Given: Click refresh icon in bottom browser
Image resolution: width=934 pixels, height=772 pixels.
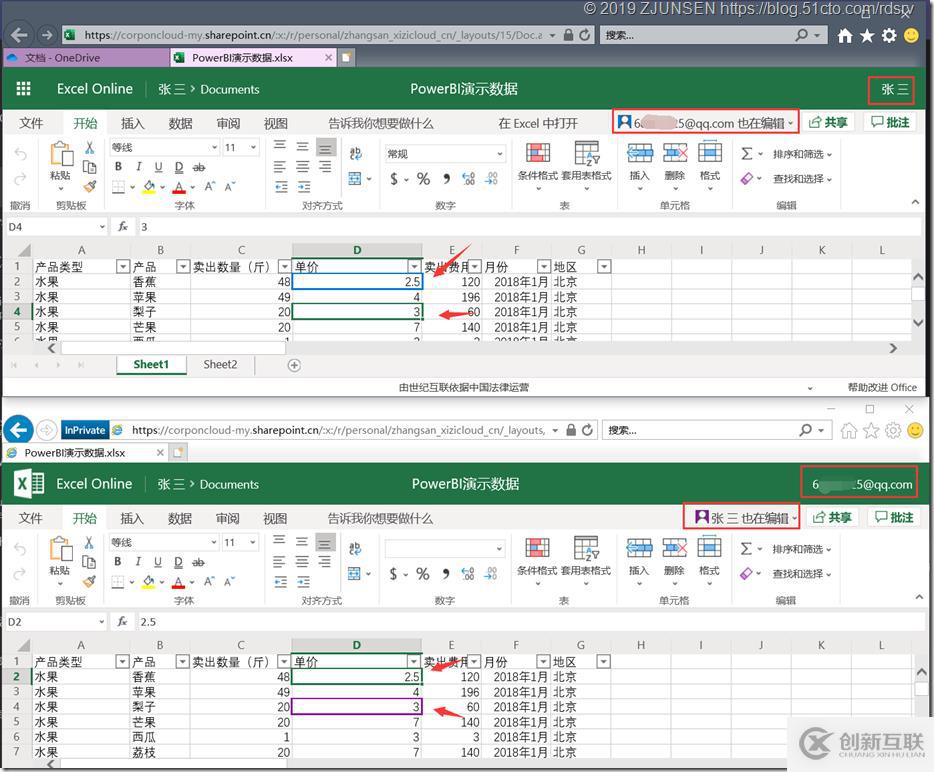Looking at the screenshot, I should coord(587,430).
